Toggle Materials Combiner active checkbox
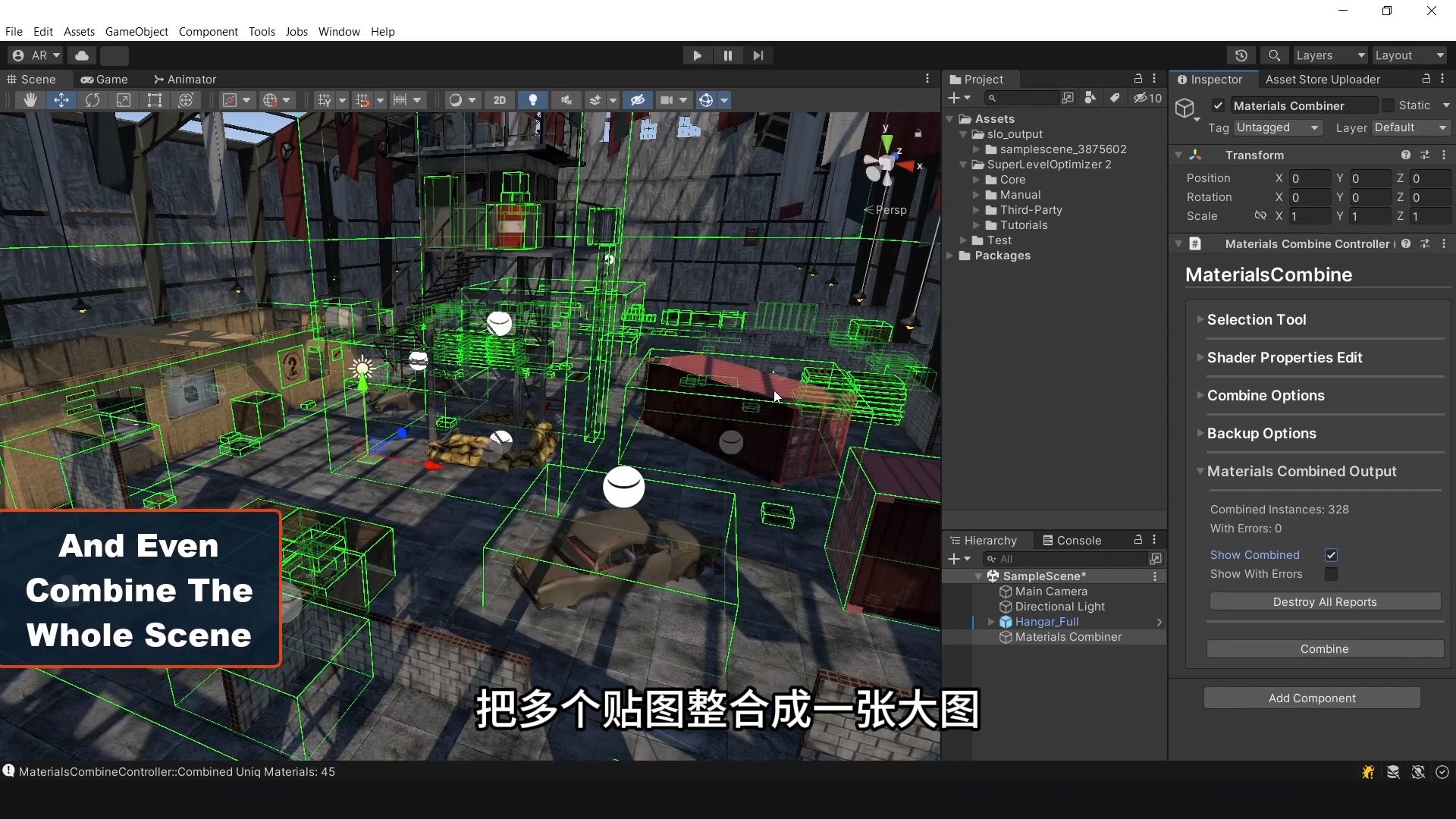Screen dimensions: 1456x819 coord(1218,105)
